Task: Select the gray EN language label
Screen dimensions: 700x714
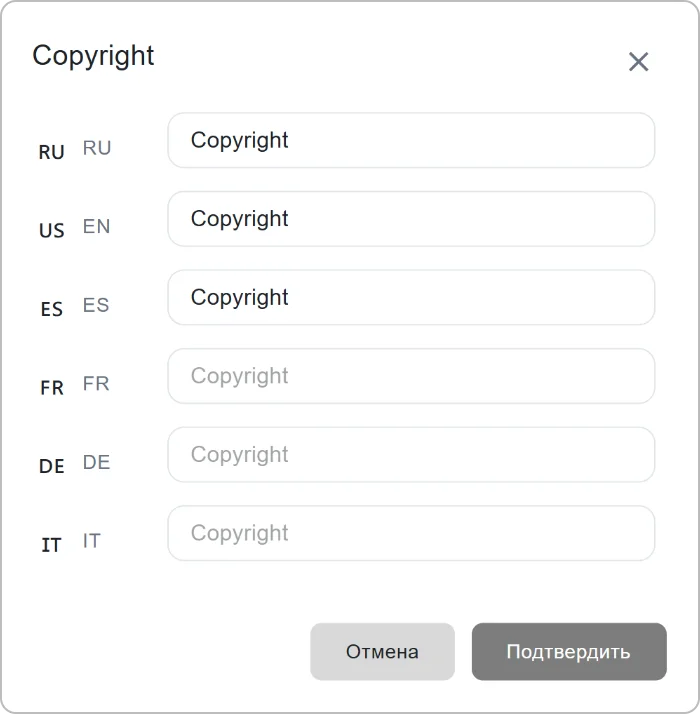Action: (96, 226)
